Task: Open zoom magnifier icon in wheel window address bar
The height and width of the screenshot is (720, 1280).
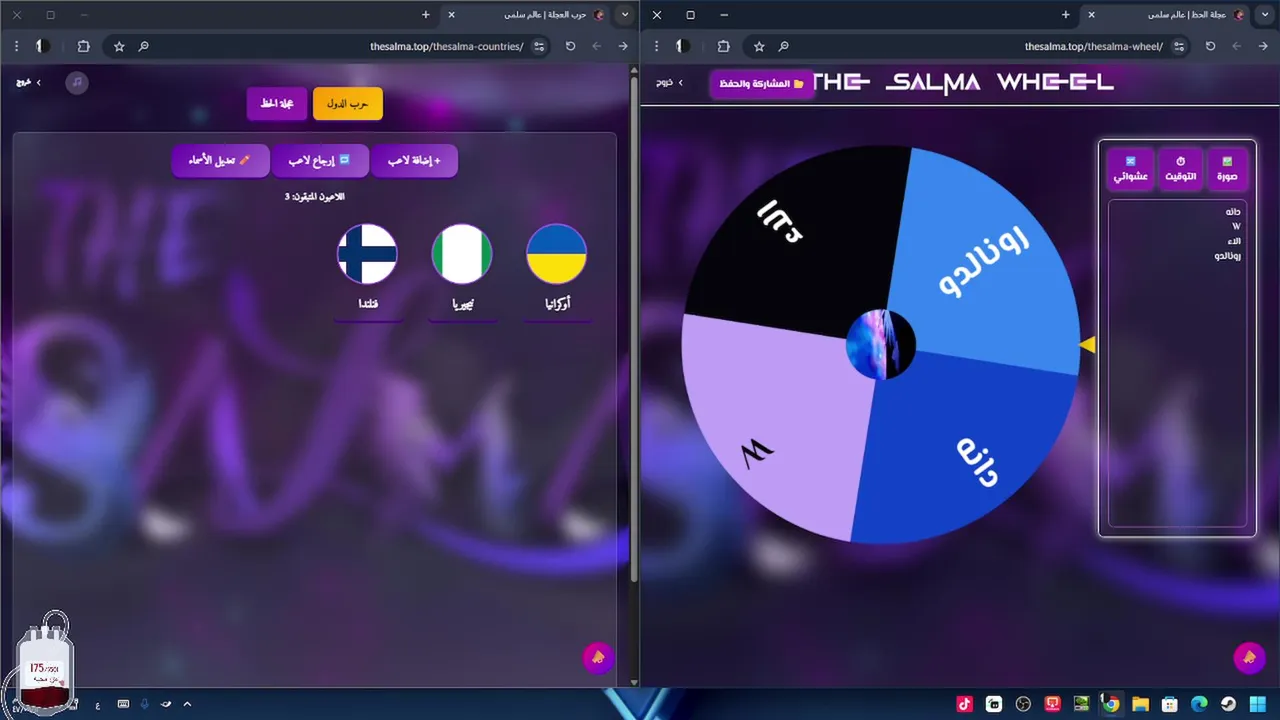Action: (x=784, y=46)
